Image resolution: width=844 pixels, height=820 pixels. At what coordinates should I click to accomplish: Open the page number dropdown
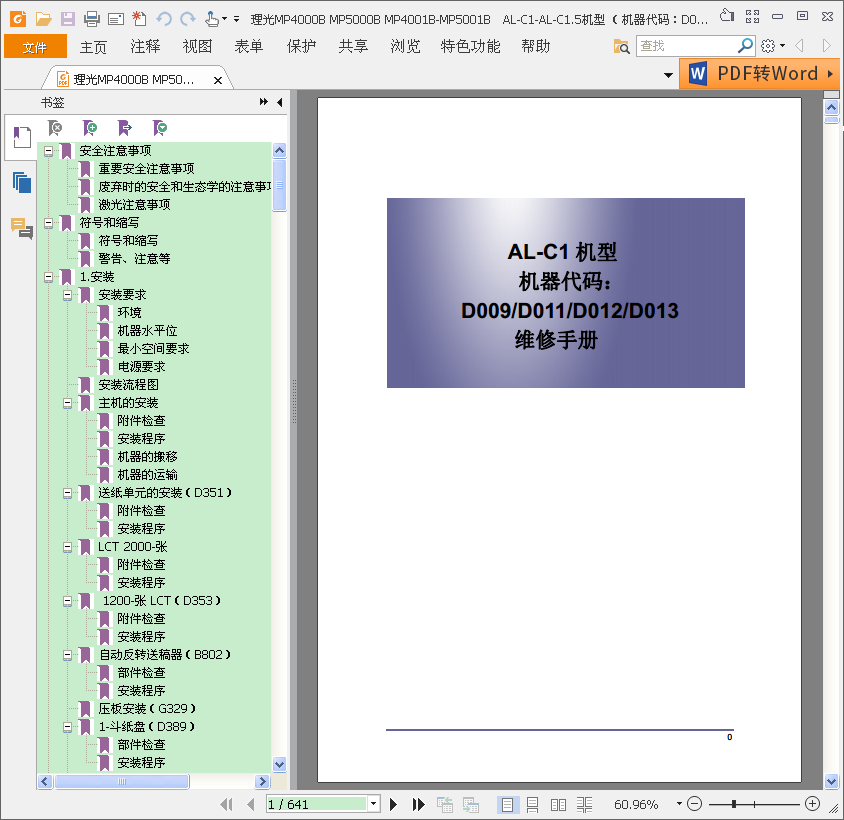point(374,804)
